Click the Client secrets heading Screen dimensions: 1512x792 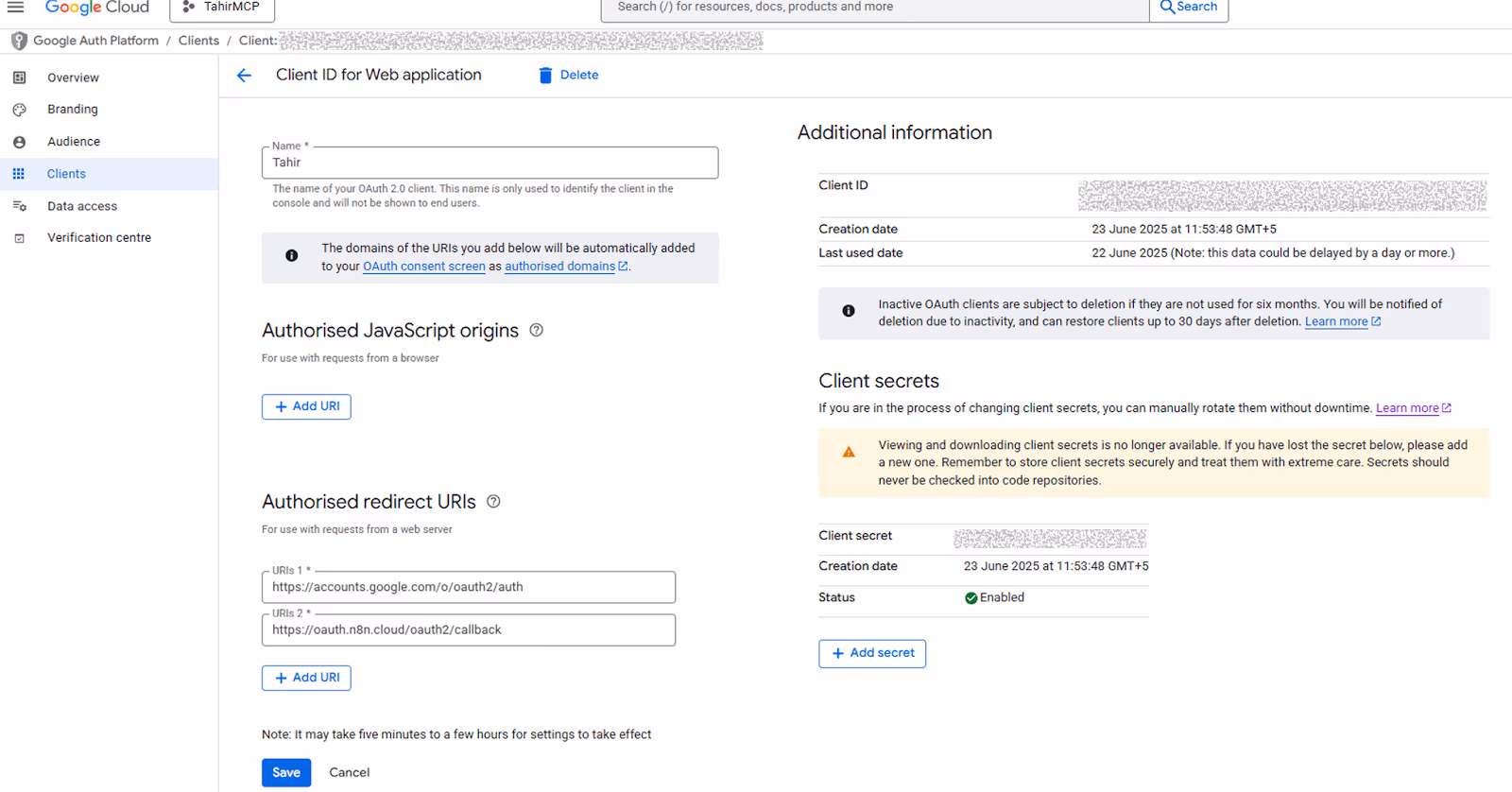point(879,381)
